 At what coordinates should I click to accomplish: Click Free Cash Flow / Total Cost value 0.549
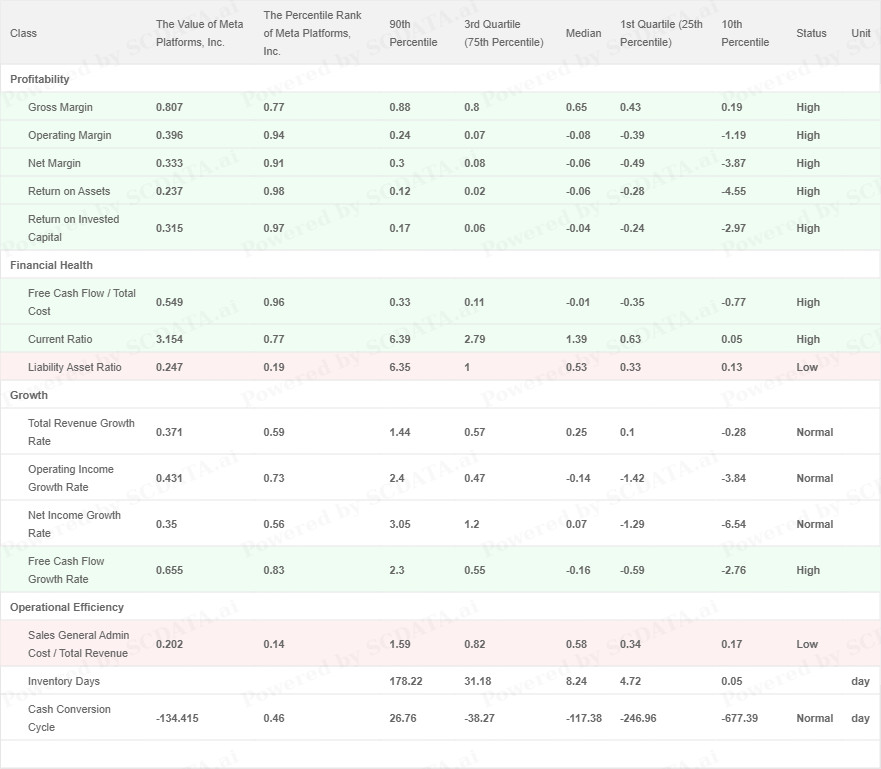click(169, 302)
